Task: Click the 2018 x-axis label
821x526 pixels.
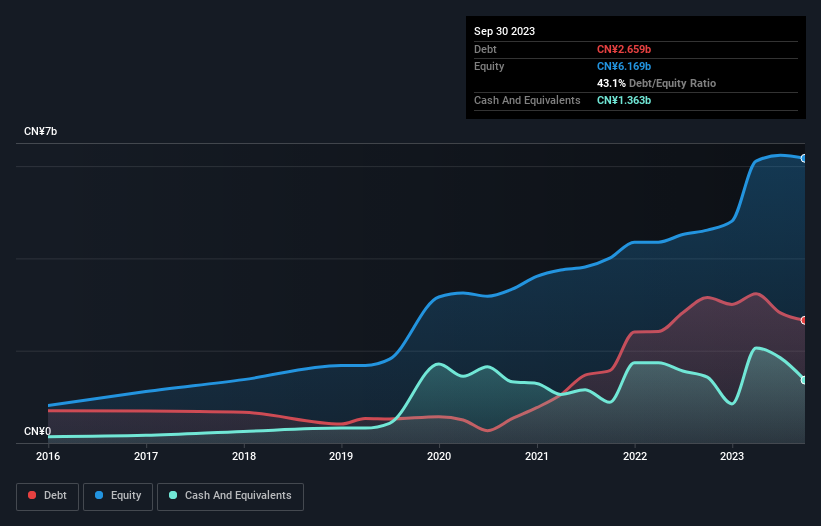Action: pos(244,456)
